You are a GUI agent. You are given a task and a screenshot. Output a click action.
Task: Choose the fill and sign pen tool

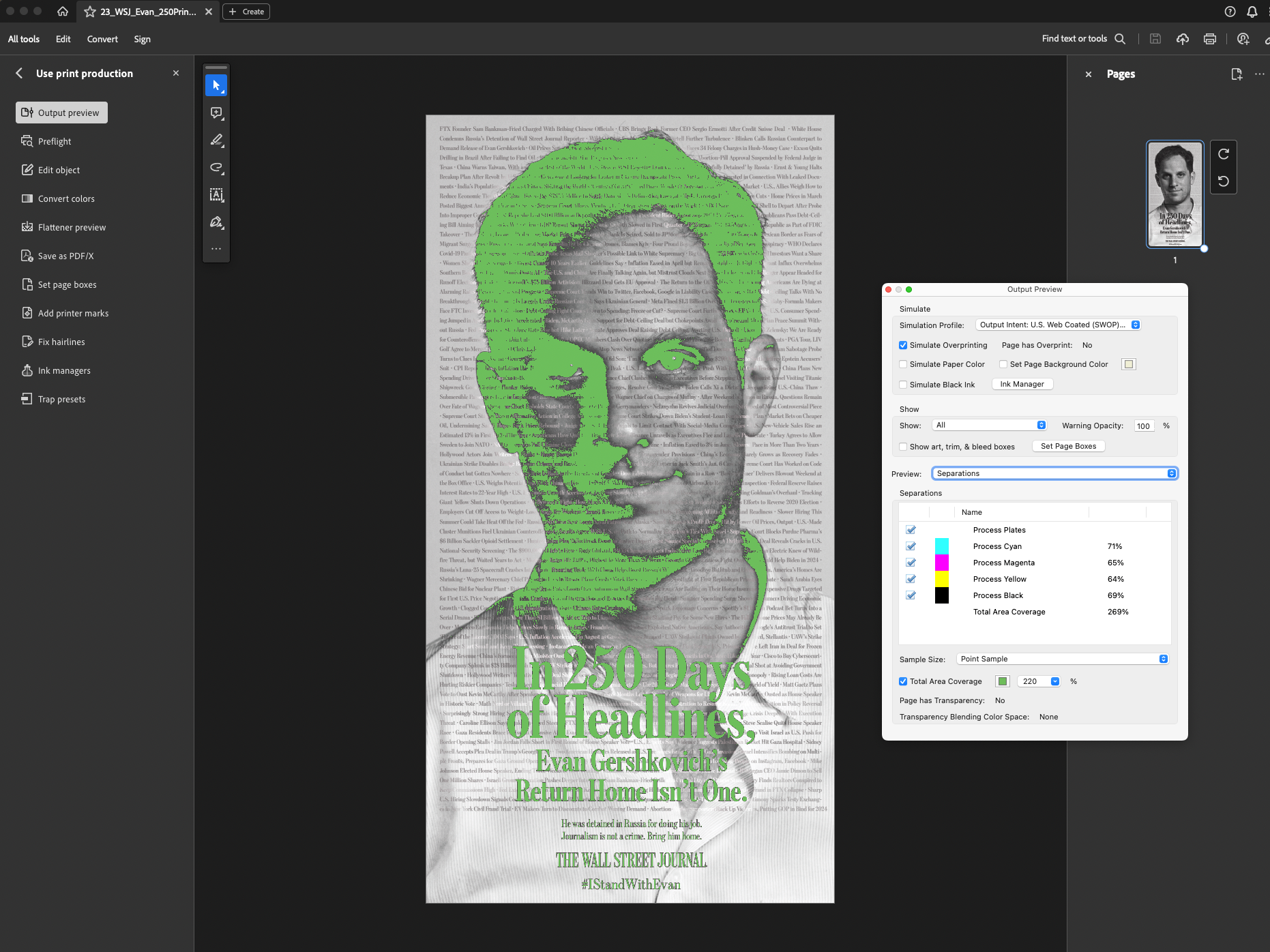tap(216, 222)
